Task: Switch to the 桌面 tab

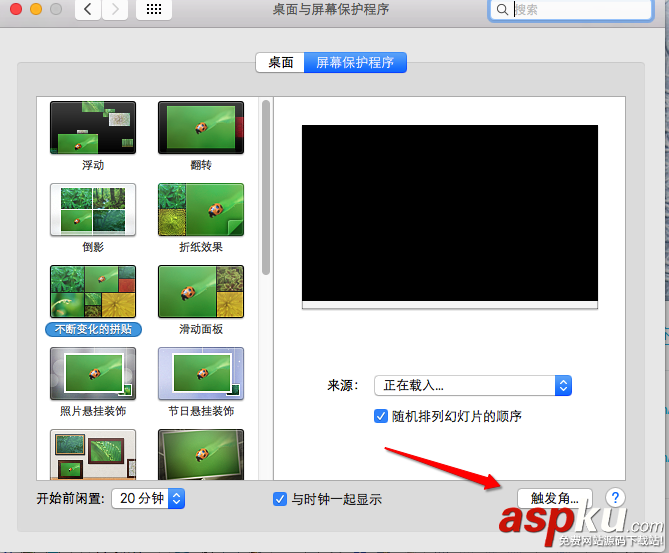Action: (280, 62)
